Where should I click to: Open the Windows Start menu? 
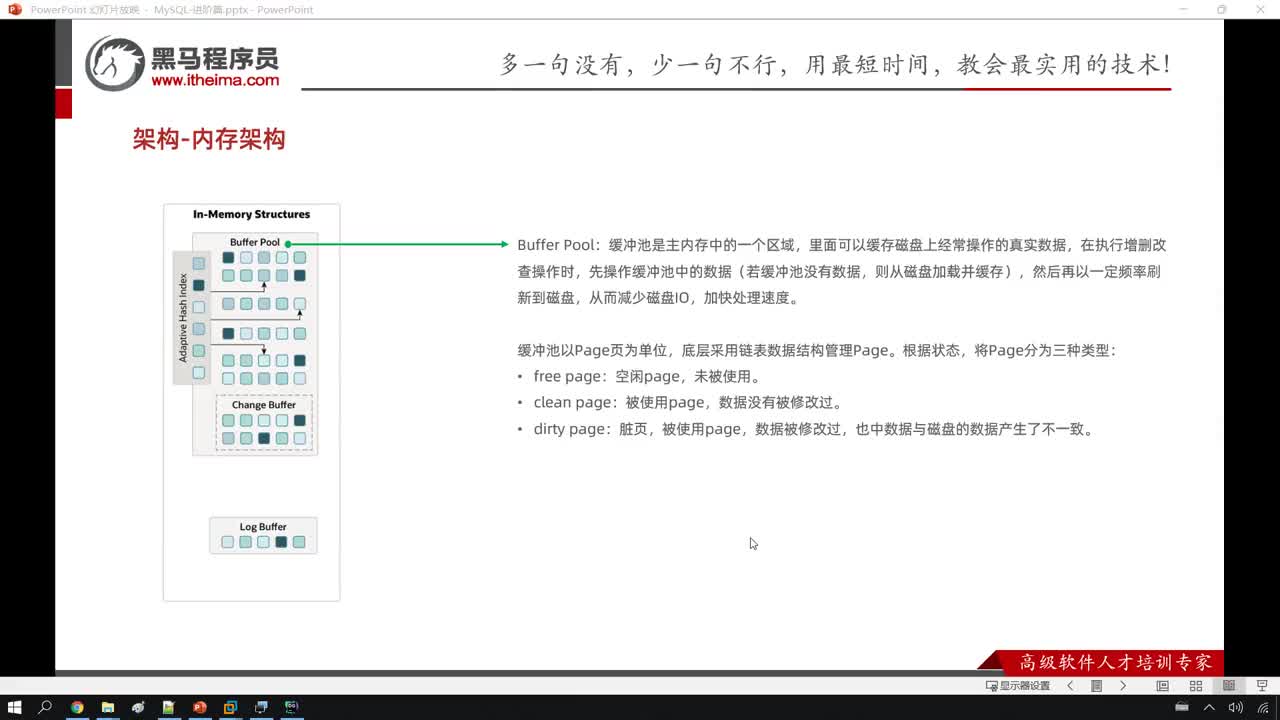(x=14, y=707)
